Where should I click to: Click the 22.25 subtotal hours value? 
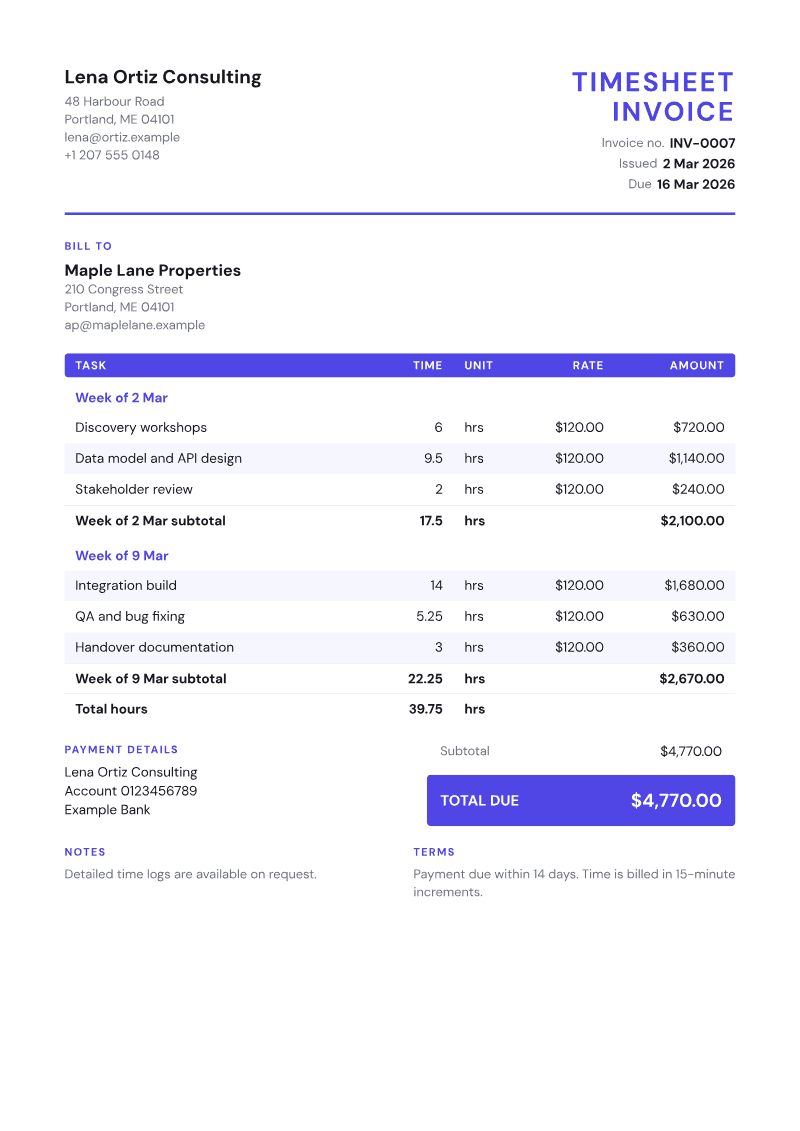pos(425,679)
